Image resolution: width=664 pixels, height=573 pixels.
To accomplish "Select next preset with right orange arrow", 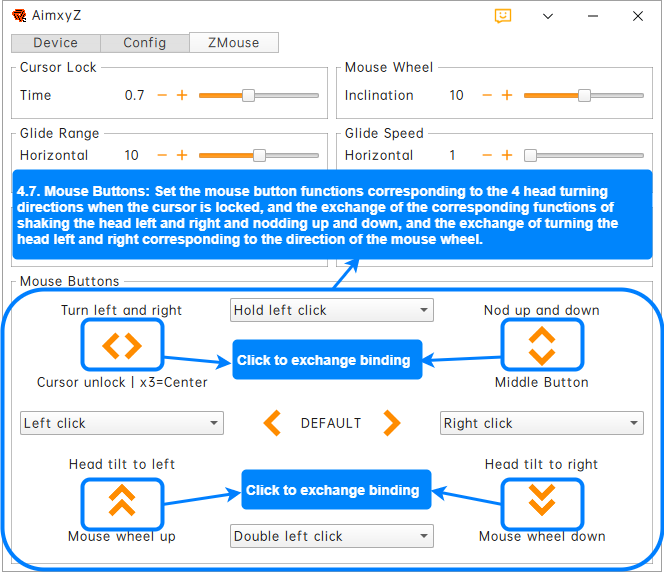I will point(391,423).
